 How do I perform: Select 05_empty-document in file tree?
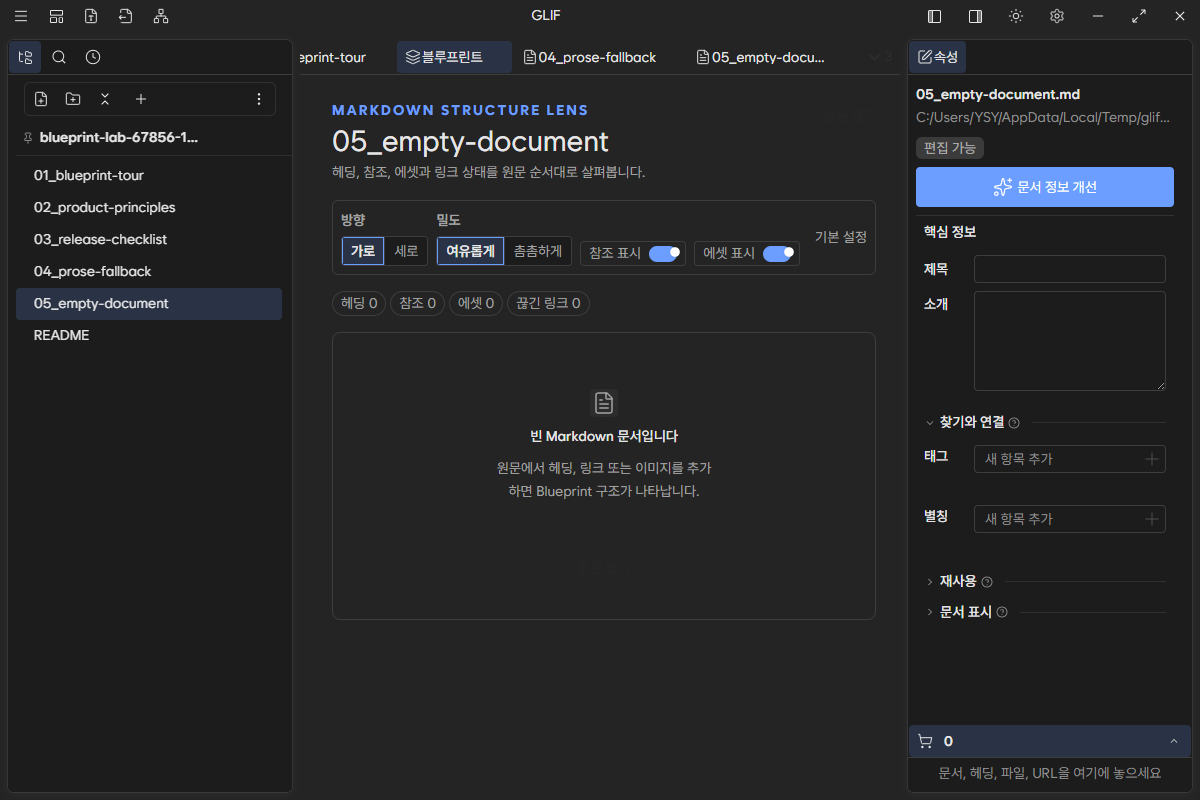click(x=149, y=303)
